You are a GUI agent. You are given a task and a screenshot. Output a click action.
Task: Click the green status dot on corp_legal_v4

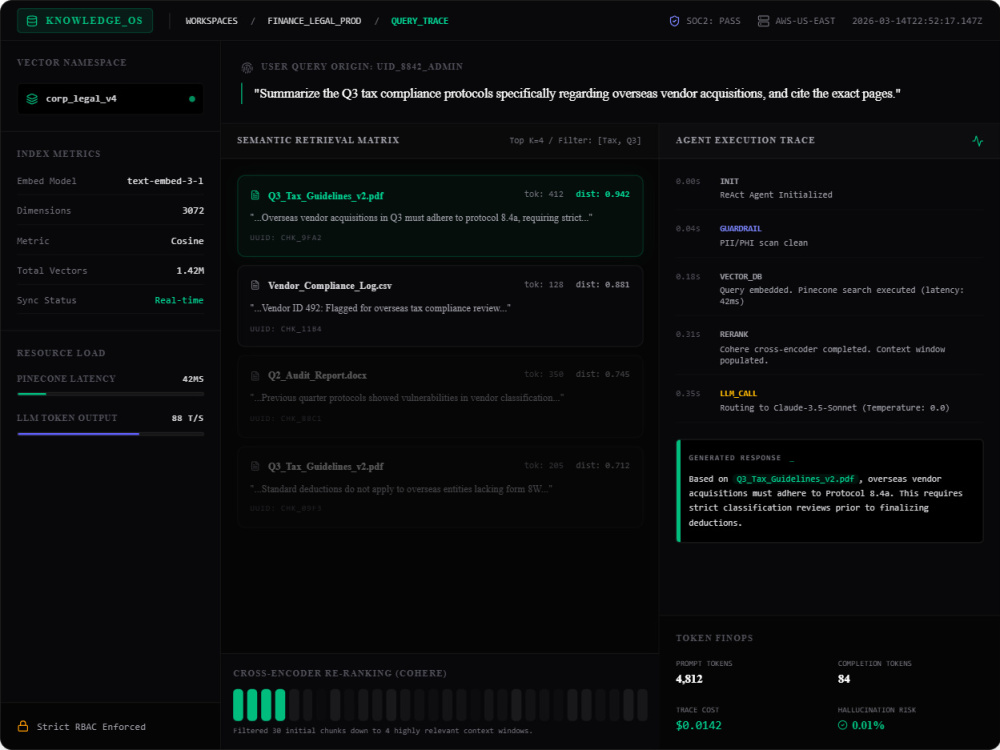point(192,99)
